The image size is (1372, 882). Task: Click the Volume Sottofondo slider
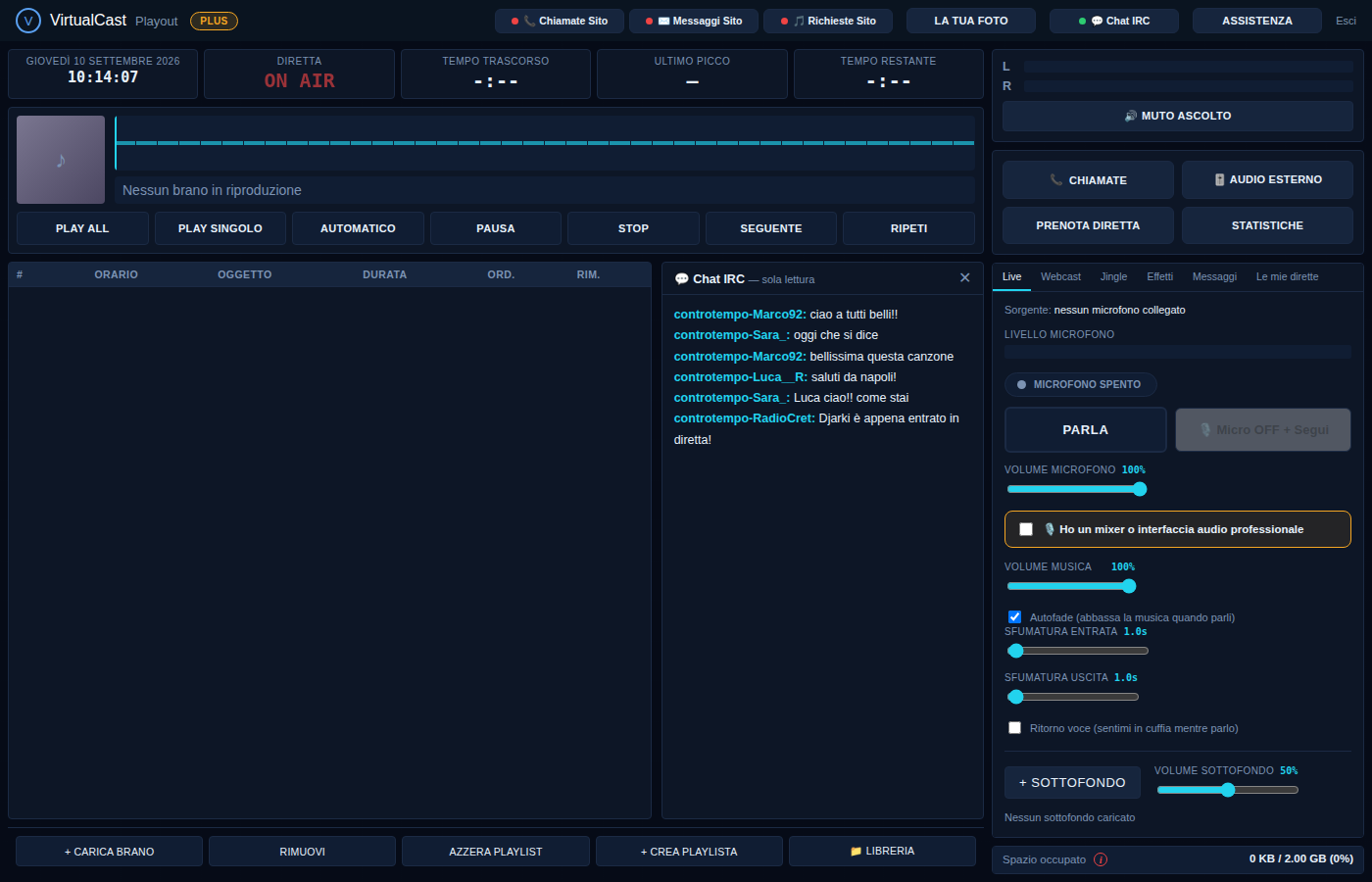1227,790
